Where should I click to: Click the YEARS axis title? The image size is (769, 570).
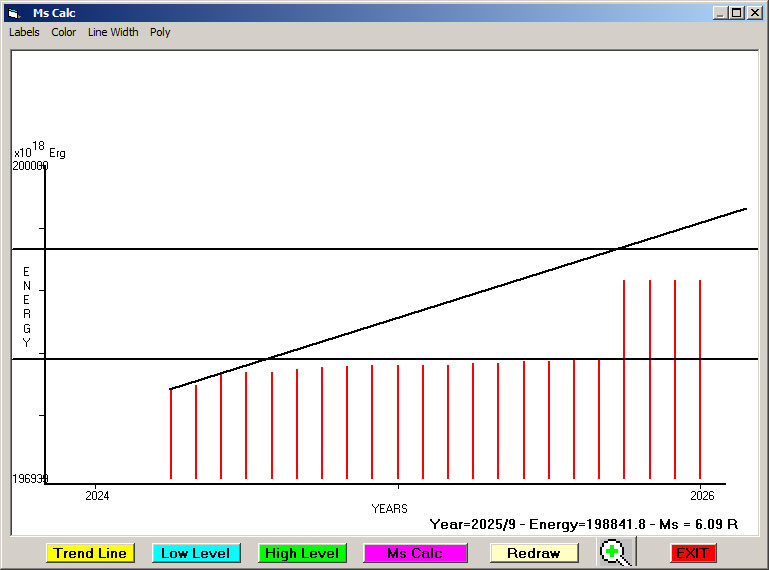pyautogui.click(x=389, y=508)
